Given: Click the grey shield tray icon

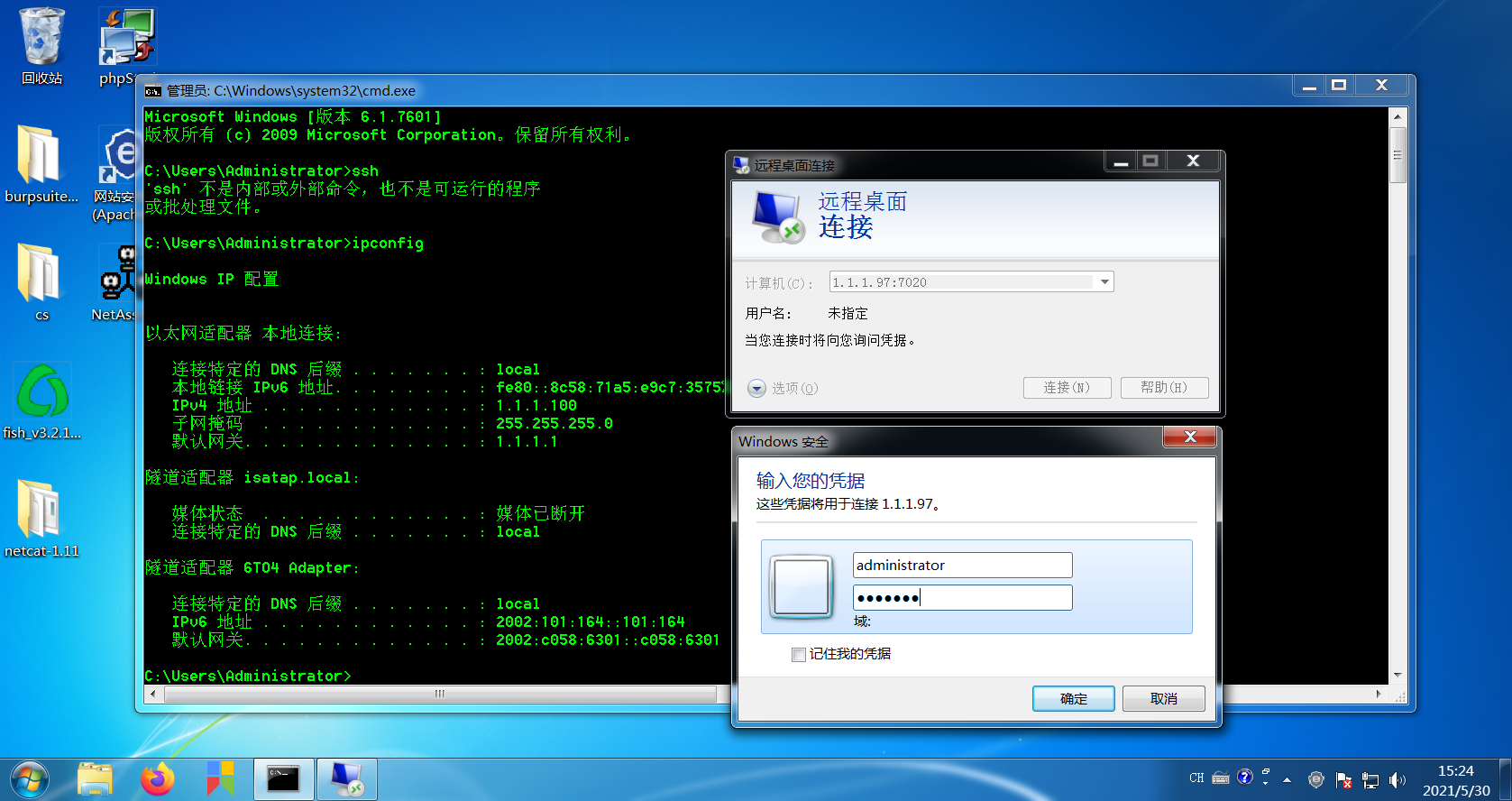Looking at the screenshot, I should pos(1316,780).
